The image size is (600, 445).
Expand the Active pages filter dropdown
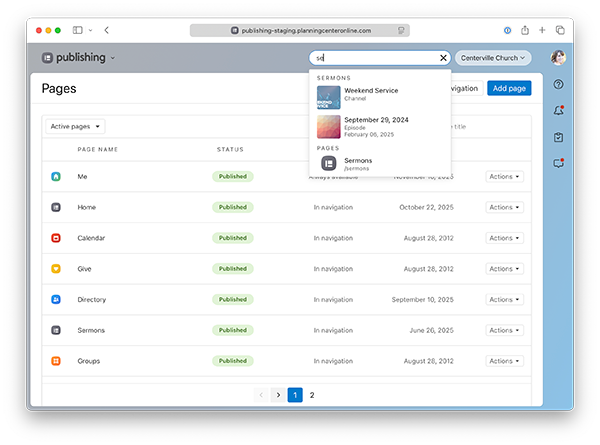[x=77, y=127]
